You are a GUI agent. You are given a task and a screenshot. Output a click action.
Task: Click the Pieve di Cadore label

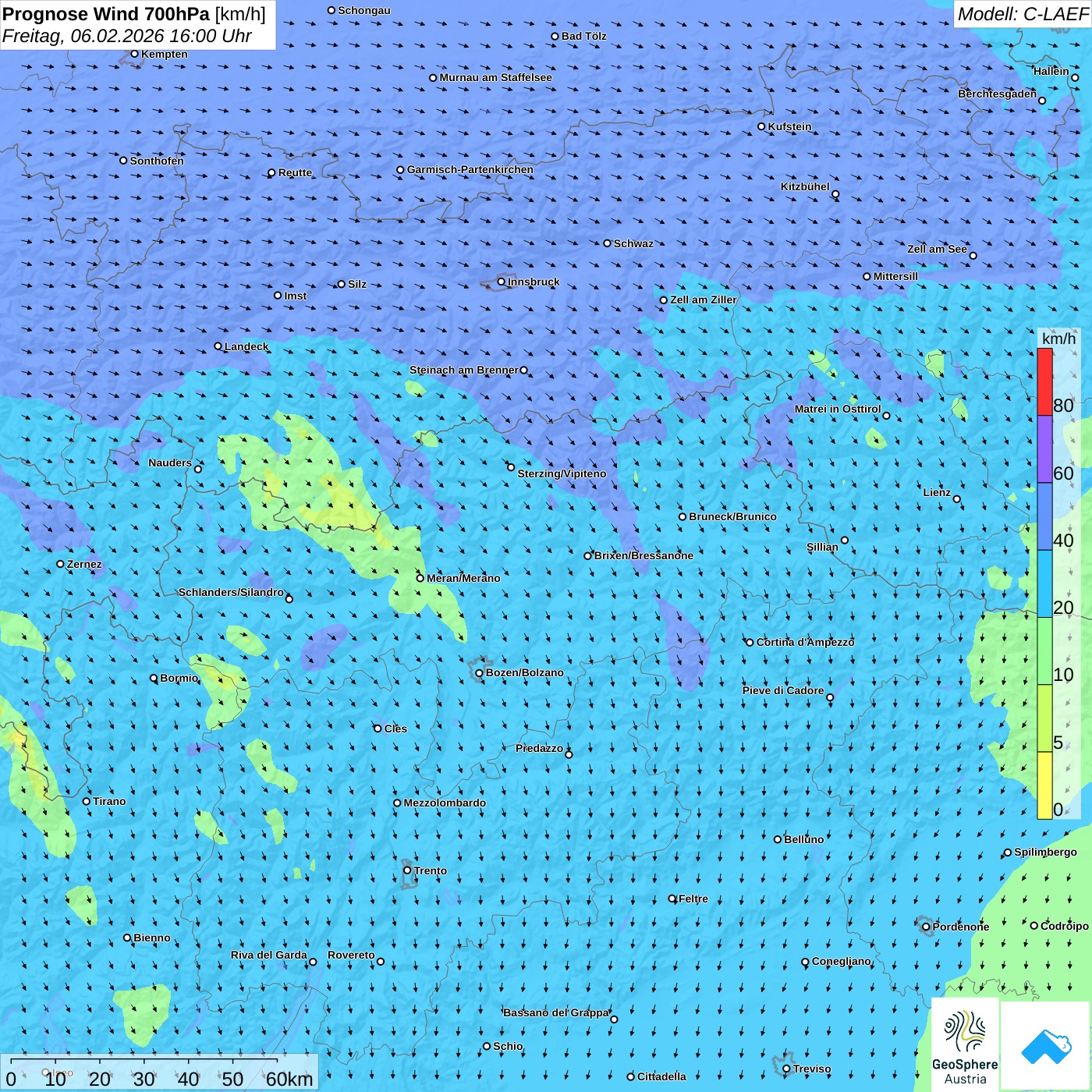pyautogui.click(x=783, y=690)
